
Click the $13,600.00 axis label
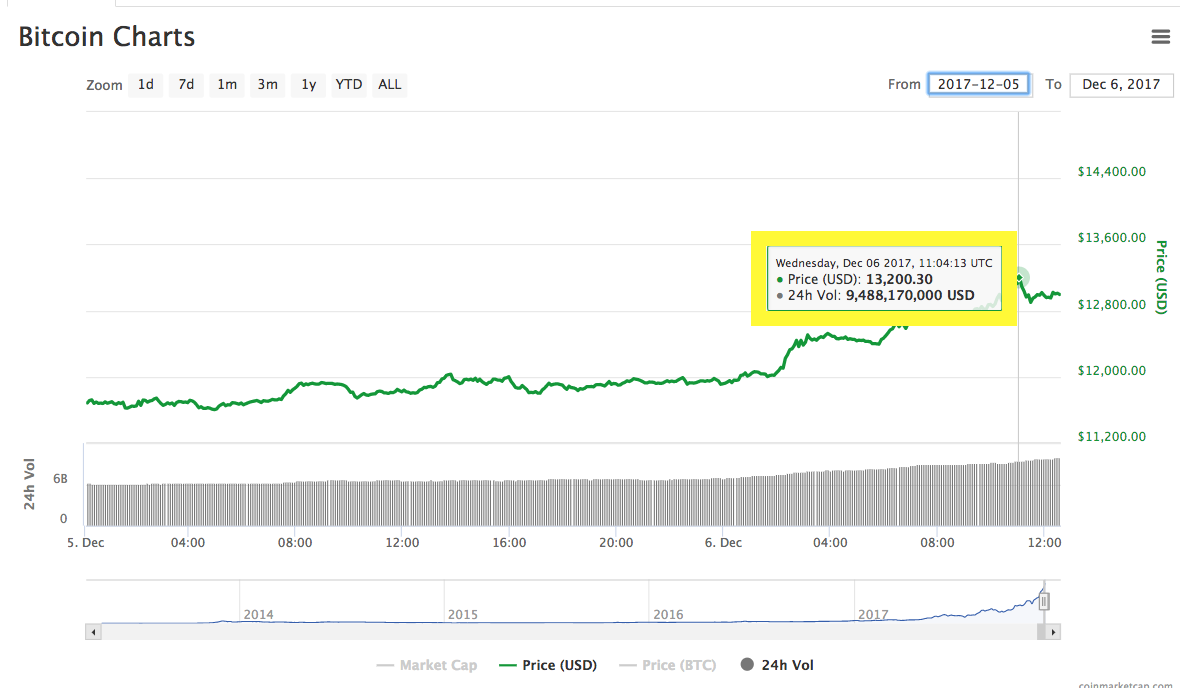[1112, 238]
